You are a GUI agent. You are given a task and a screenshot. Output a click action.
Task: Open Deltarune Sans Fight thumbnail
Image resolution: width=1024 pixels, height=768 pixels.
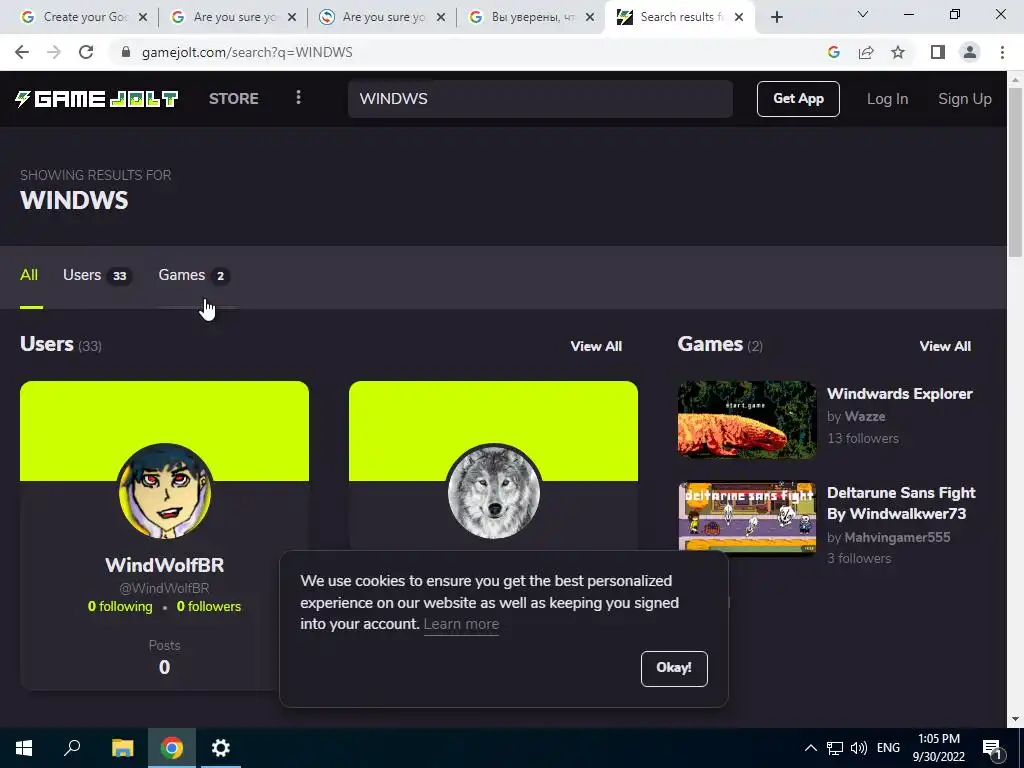click(x=747, y=518)
